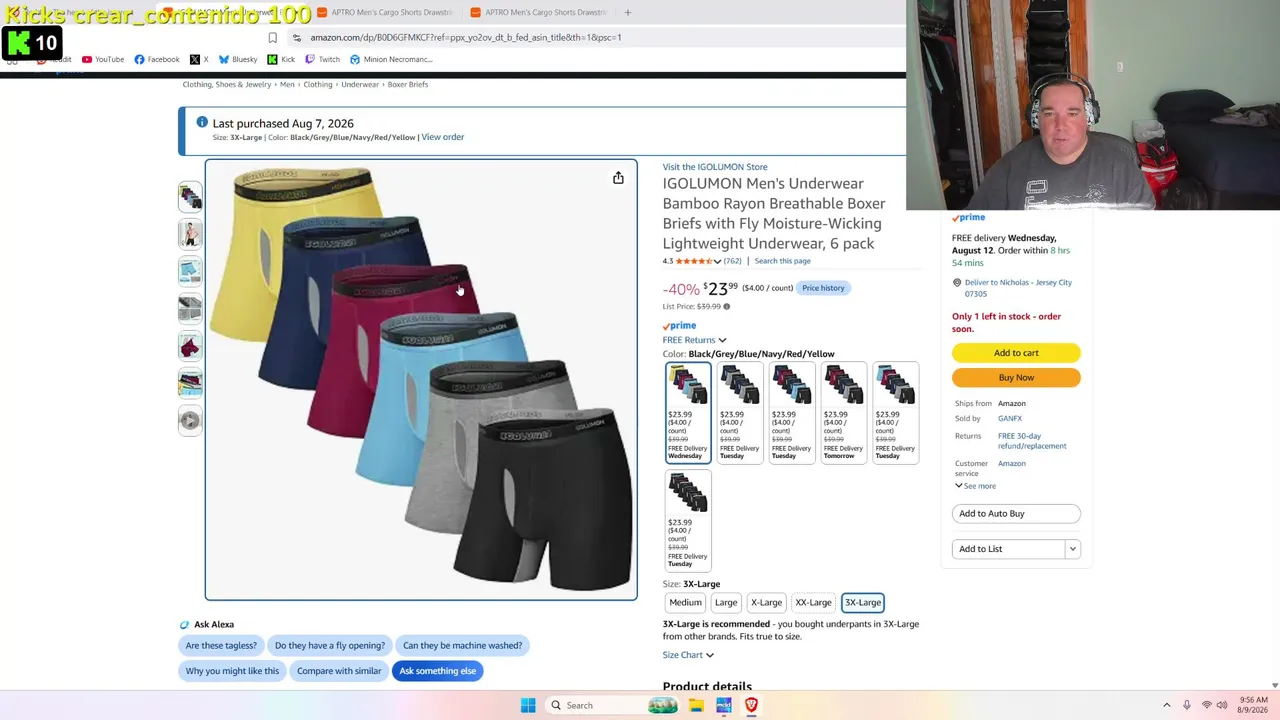Select size XX-Large
The width and height of the screenshot is (1280, 720).
click(x=813, y=603)
